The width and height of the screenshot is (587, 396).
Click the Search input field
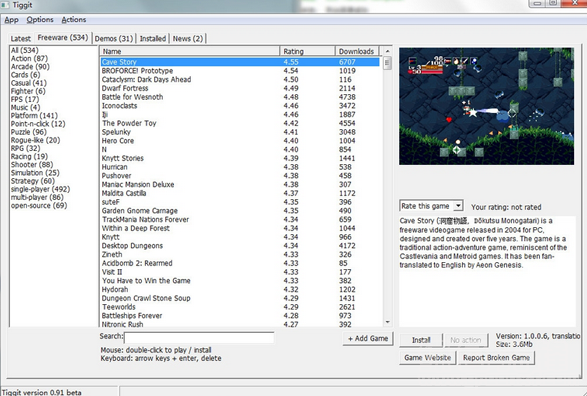pos(199,337)
